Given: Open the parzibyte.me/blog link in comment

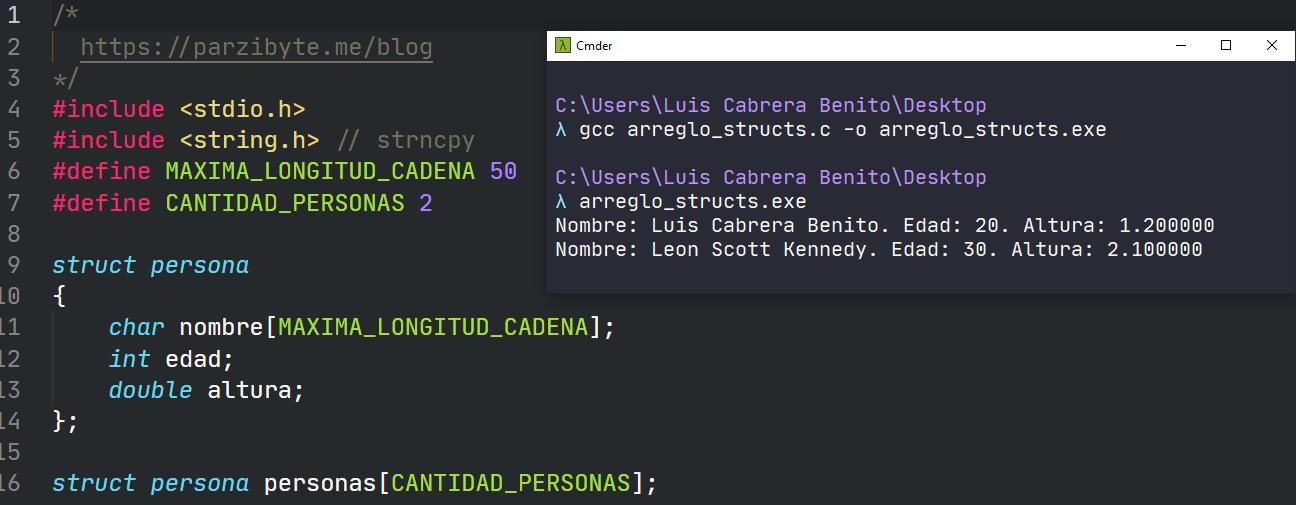Looking at the screenshot, I should tap(256, 47).
